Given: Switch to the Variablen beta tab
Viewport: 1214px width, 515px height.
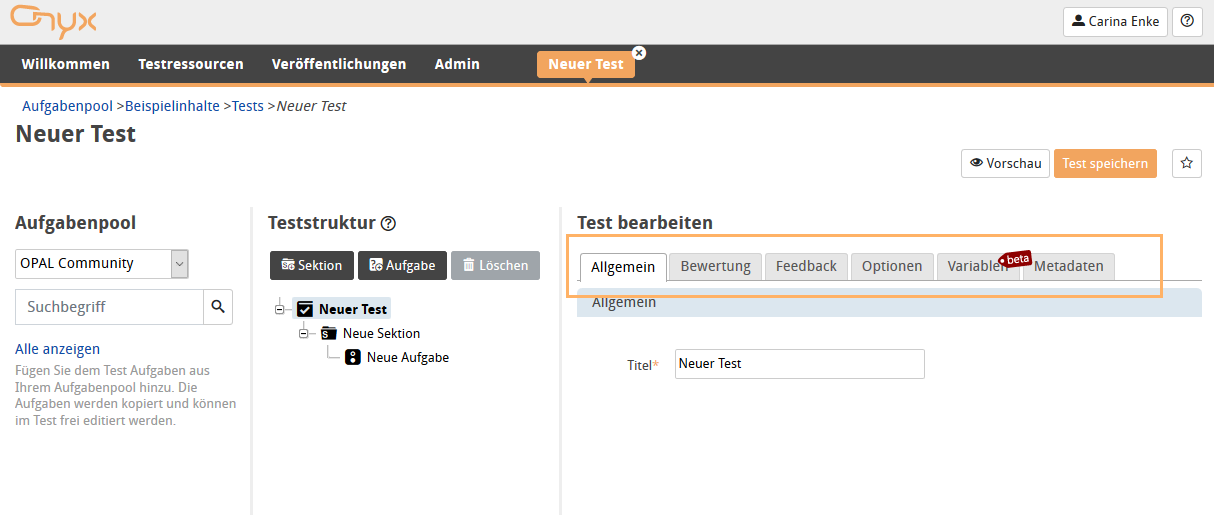Looking at the screenshot, I should (977, 266).
